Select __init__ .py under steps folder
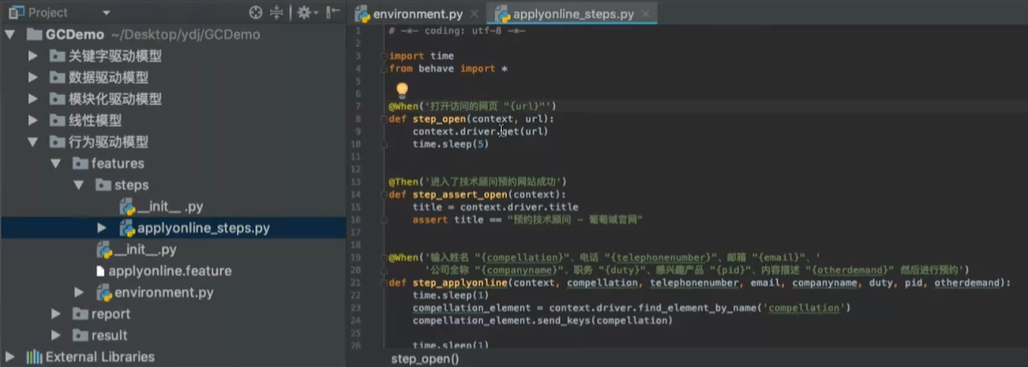This screenshot has width=1028, height=367. [x=170, y=206]
